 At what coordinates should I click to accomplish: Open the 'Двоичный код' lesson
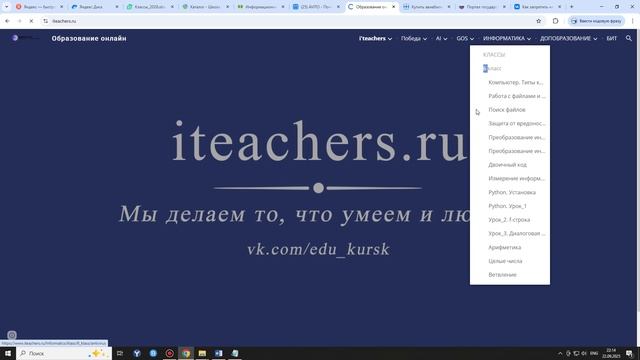point(507,165)
